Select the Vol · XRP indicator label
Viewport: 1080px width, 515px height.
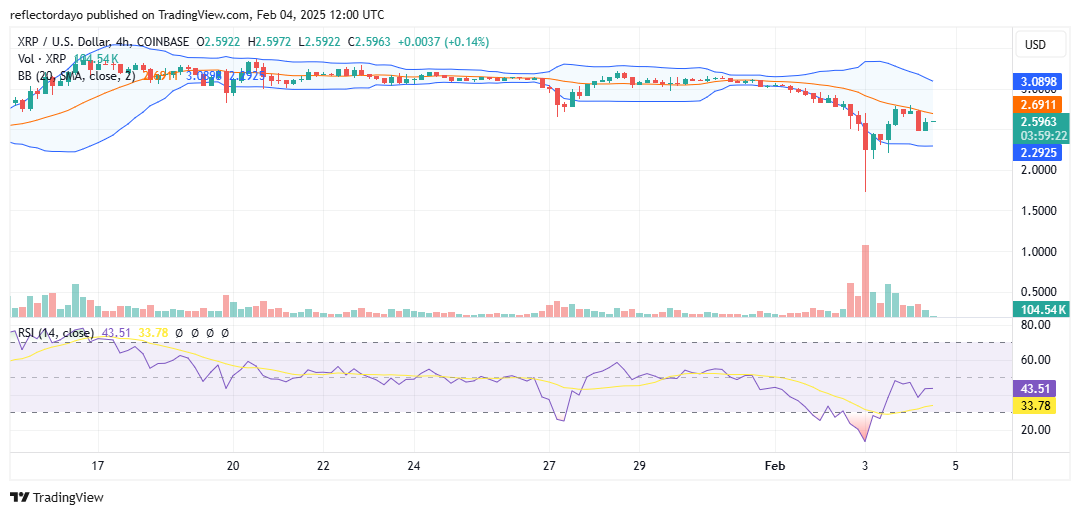click(x=42, y=59)
